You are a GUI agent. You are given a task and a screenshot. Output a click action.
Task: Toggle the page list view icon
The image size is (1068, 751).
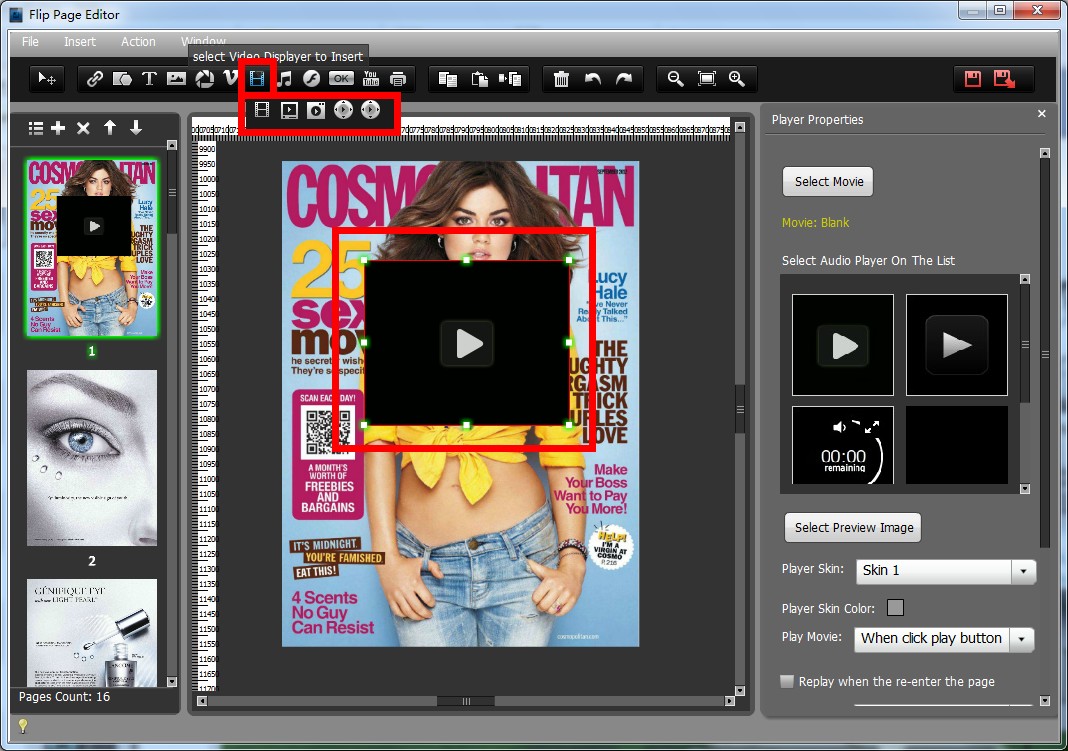tap(35, 128)
